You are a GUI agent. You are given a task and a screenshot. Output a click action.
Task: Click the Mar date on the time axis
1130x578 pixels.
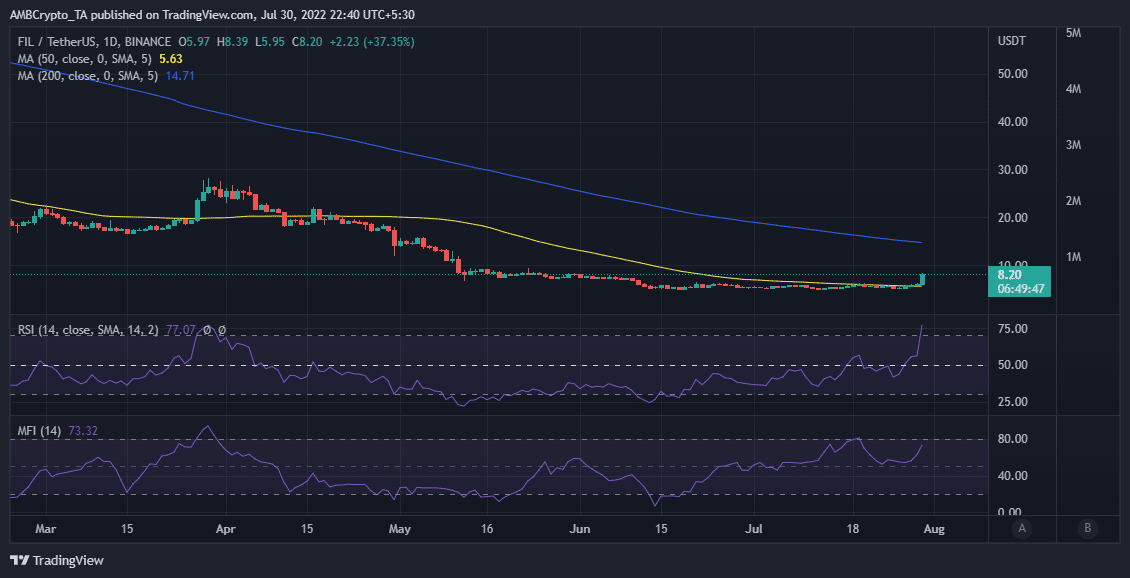(x=46, y=529)
